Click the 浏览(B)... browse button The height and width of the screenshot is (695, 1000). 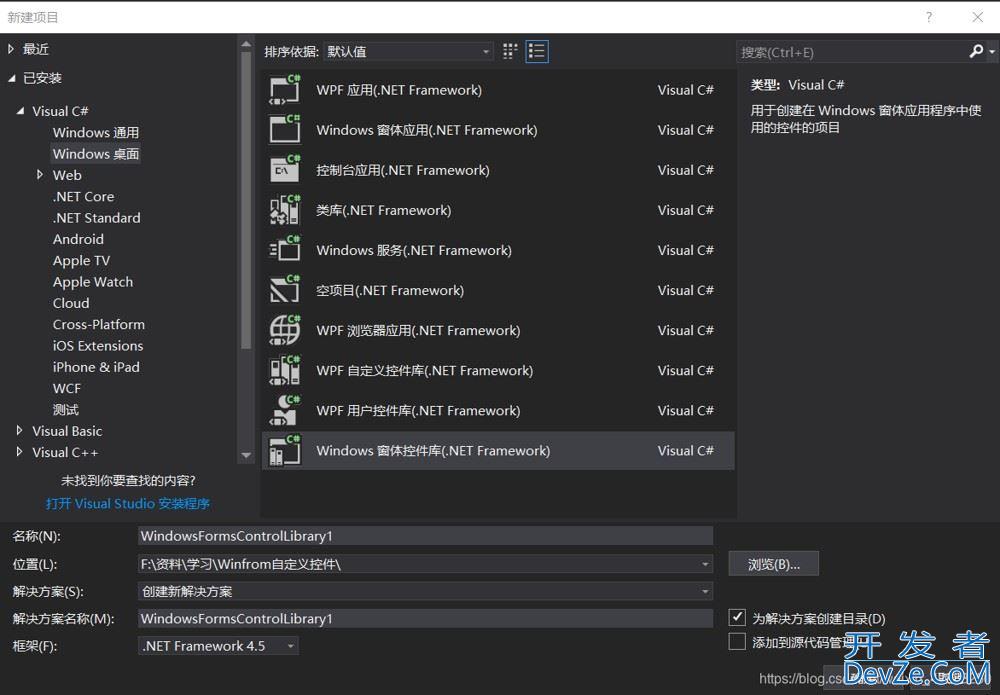click(x=774, y=564)
